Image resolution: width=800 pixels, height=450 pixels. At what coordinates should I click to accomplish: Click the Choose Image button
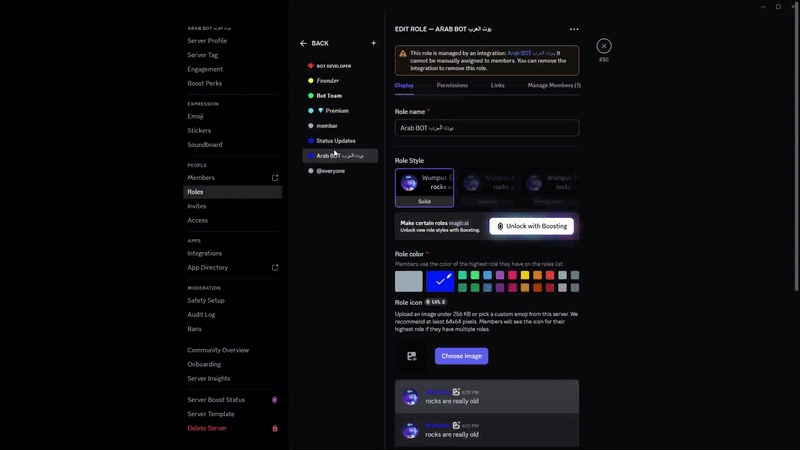point(461,356)
